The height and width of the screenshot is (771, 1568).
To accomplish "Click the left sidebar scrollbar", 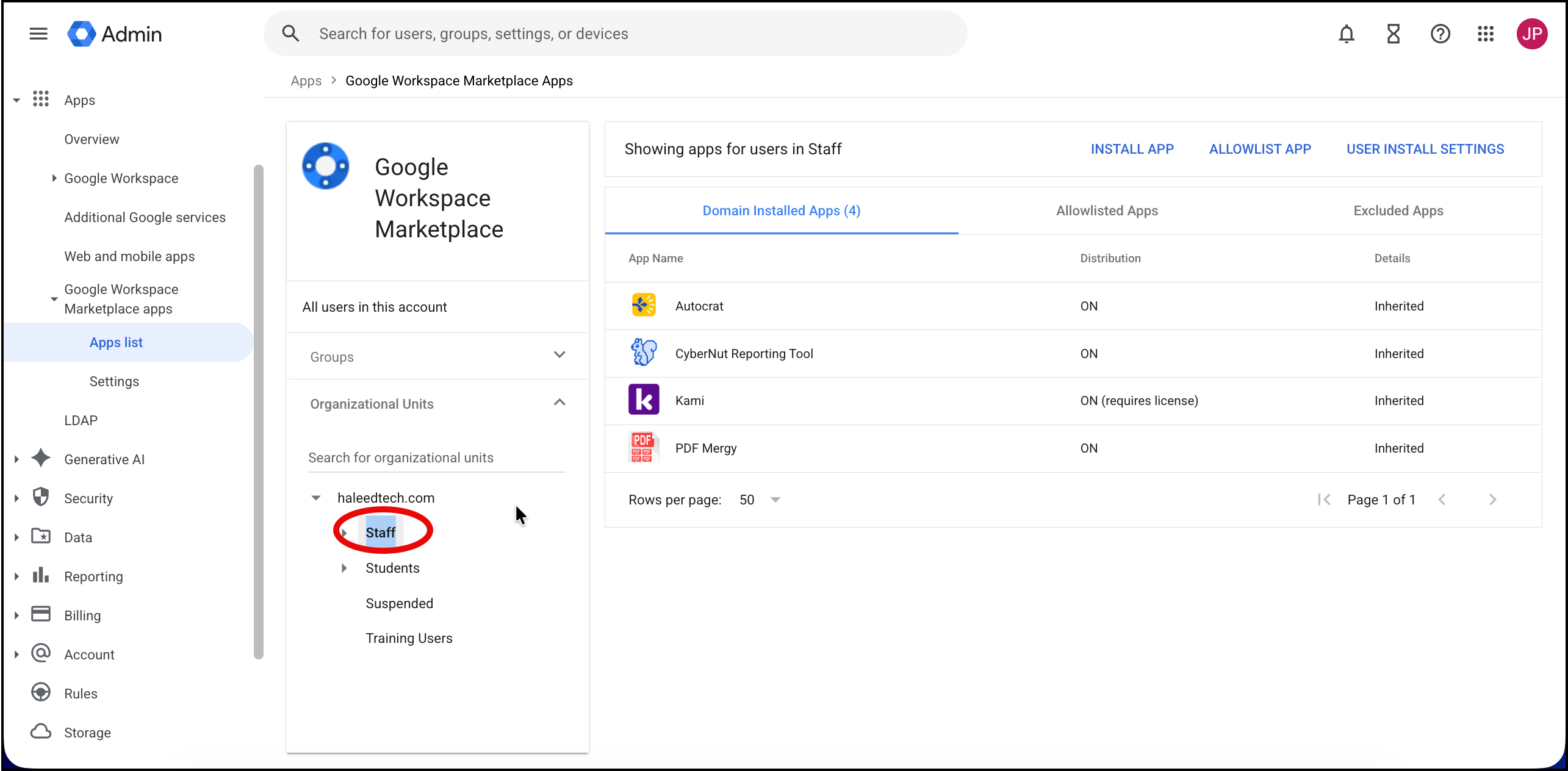I will click(x=259, y=412).
